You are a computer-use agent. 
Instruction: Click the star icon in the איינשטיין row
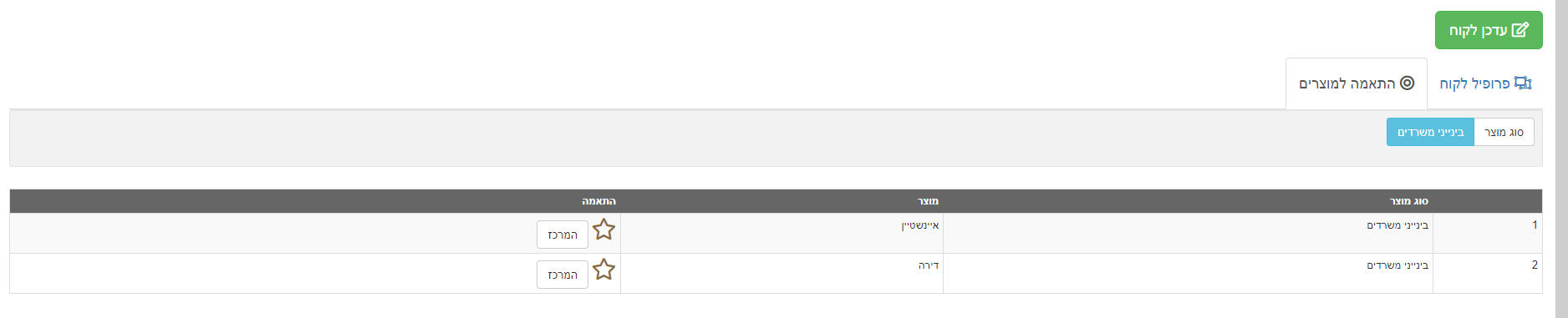[603, 230]
